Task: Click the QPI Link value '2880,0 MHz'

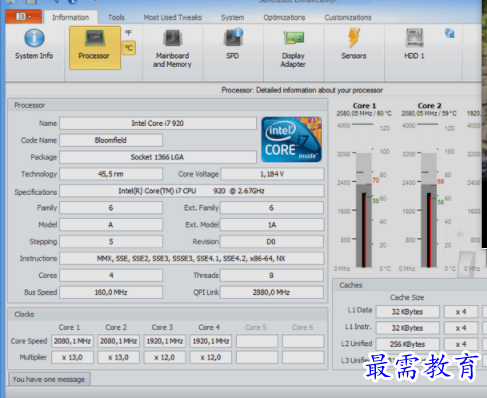Action: click(272, 292)
